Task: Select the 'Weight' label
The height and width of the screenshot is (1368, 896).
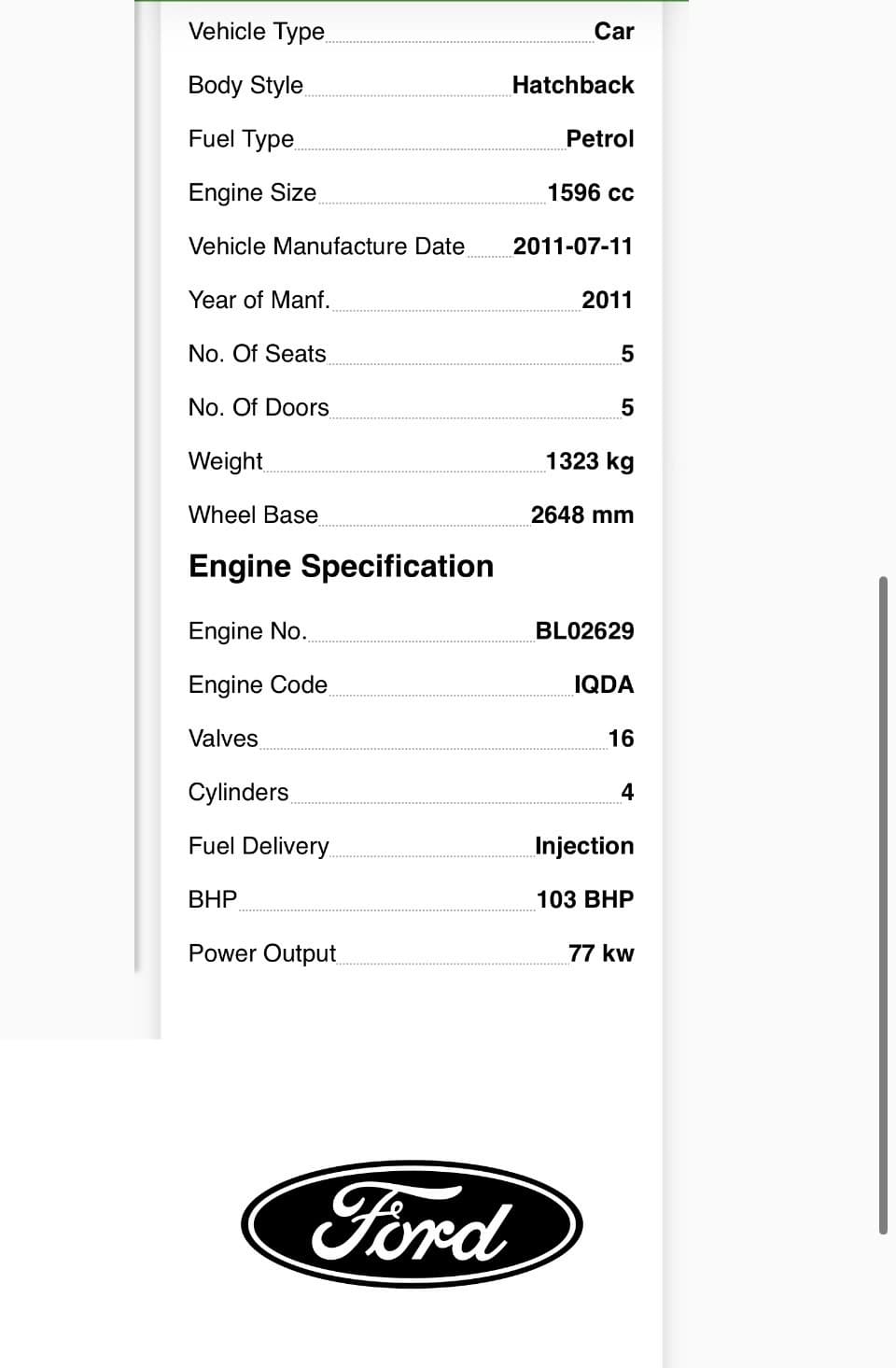Action: coord(226,461)
